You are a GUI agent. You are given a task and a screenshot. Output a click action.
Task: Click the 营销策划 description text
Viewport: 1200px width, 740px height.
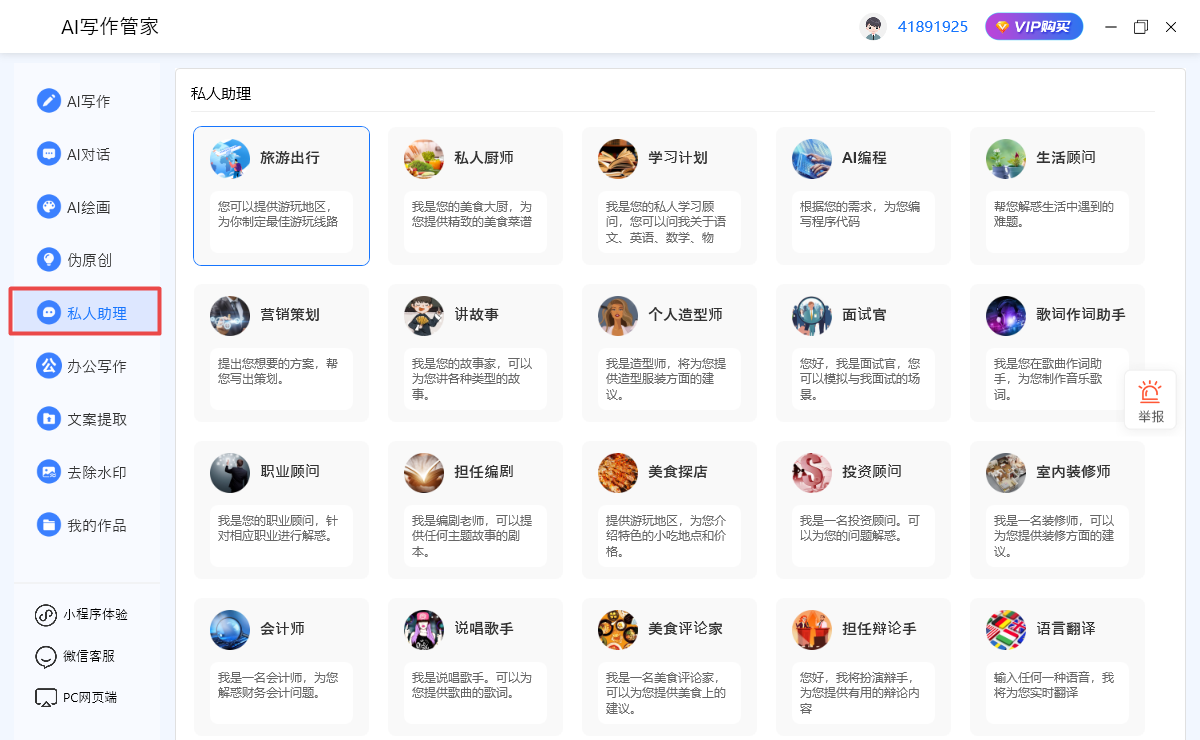coord(278,371)
